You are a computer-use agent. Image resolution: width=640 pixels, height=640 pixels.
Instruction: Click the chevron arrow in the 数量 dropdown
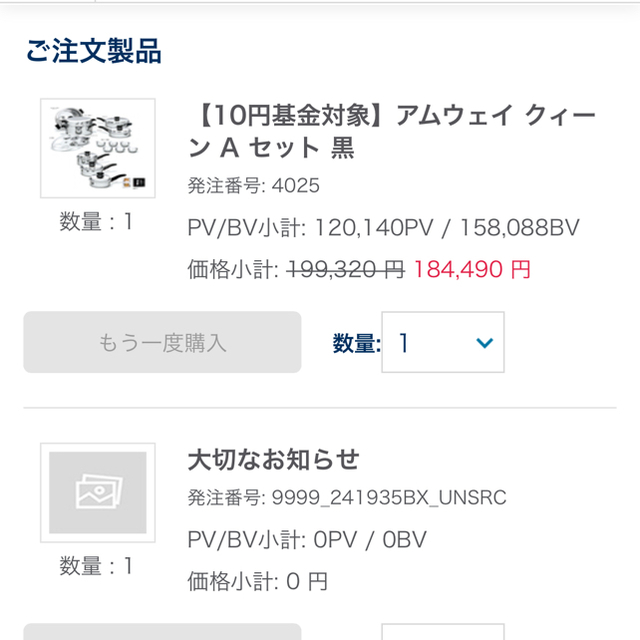484,342
